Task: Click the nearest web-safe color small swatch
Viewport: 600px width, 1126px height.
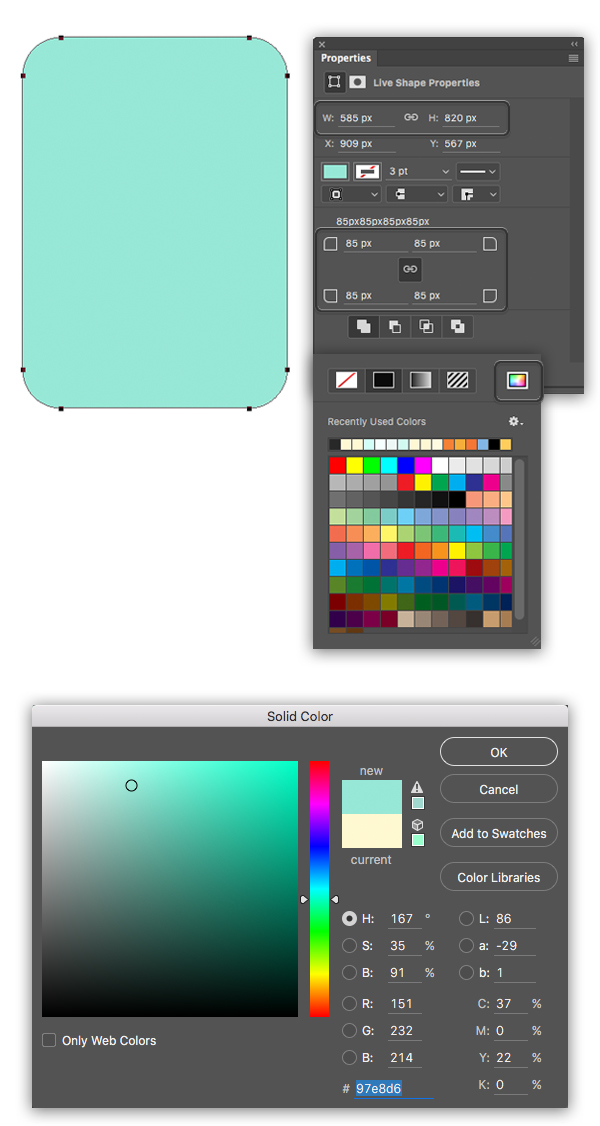Action: point(418,839)
